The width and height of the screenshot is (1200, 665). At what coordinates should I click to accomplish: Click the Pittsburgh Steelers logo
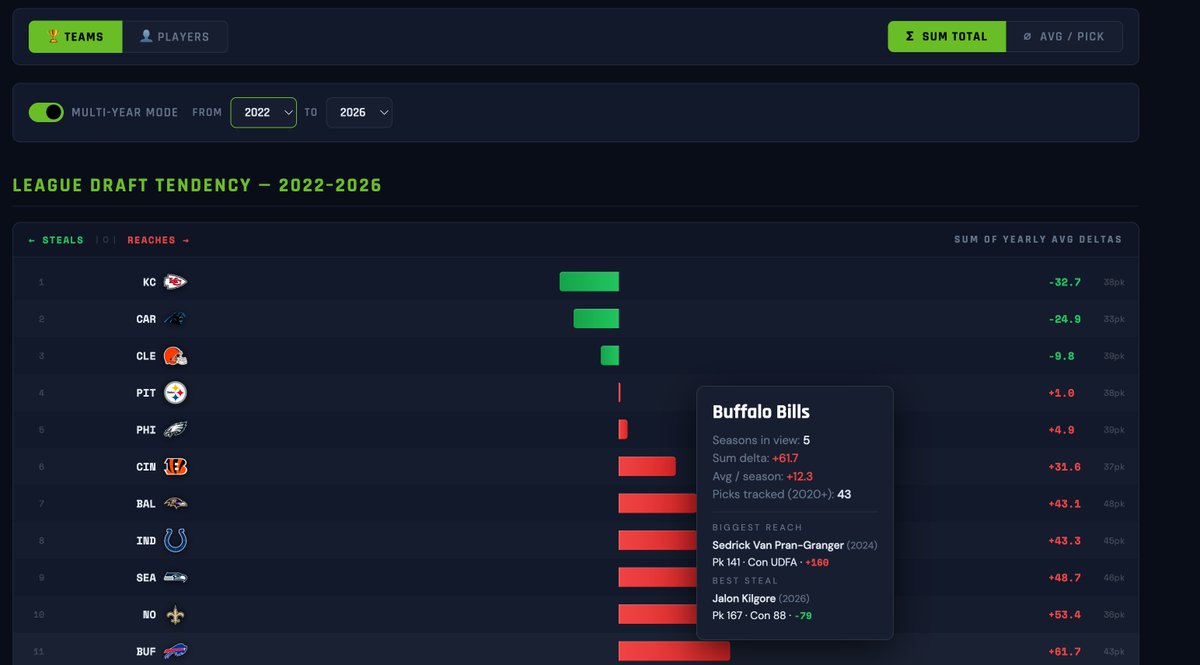(x=175, y=393)
